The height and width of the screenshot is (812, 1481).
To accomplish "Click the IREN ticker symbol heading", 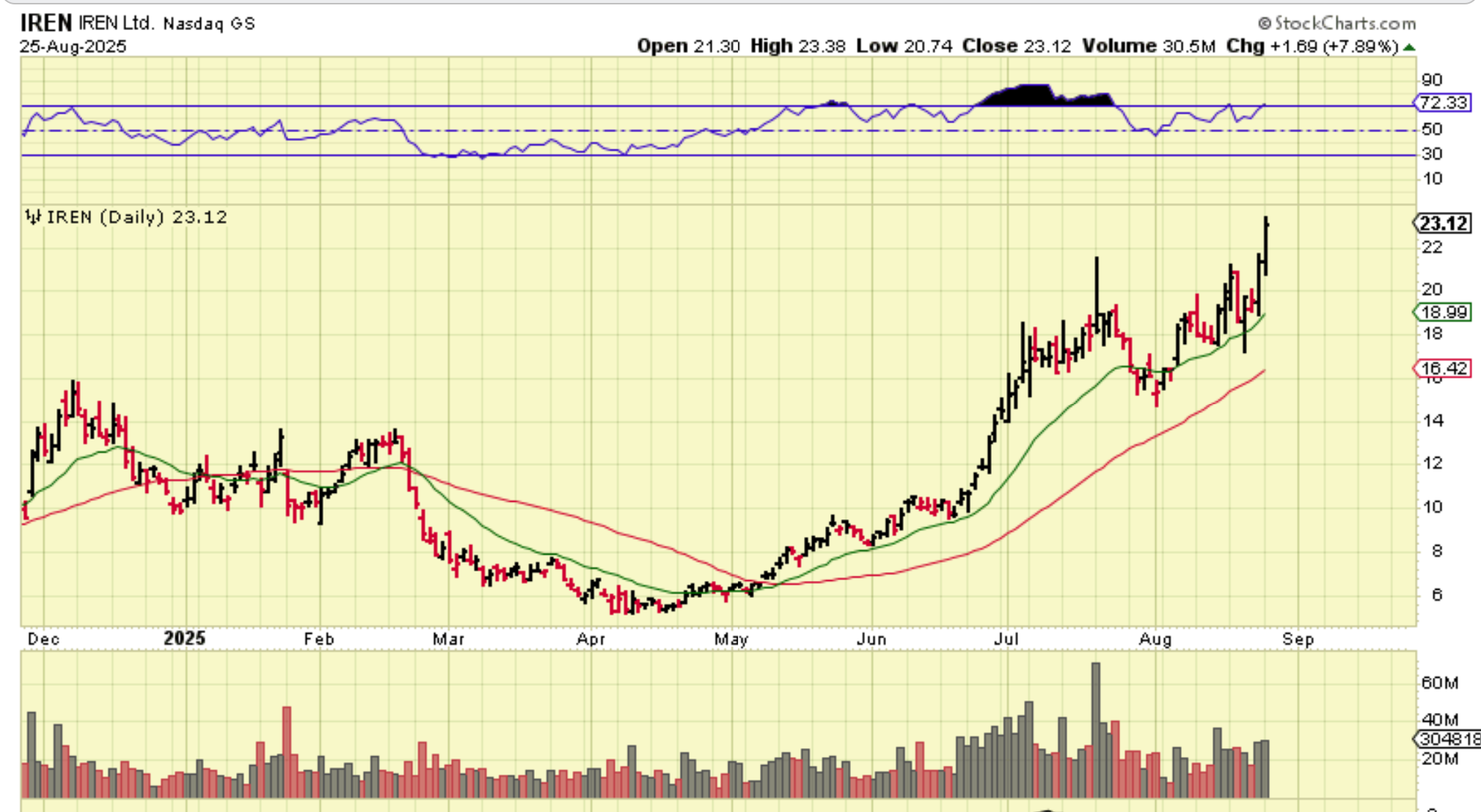I will click(x=45, y=23).
